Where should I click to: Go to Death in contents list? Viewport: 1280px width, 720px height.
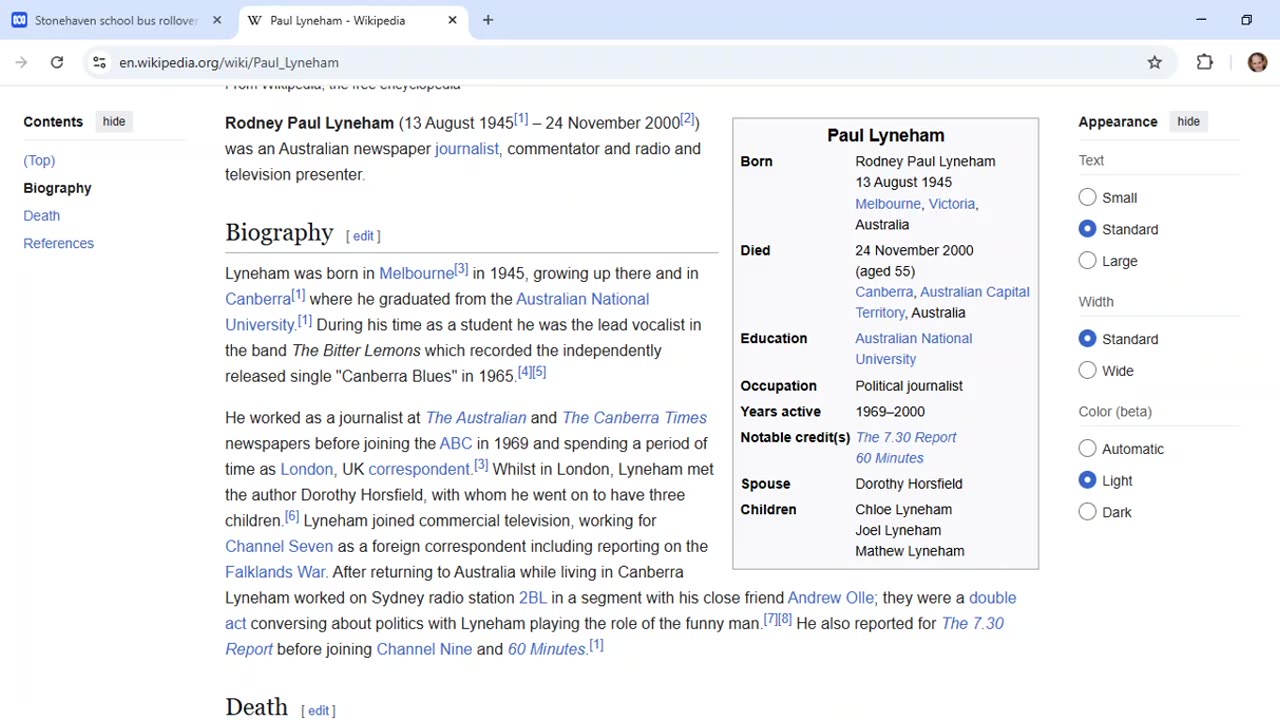point(41,215)
